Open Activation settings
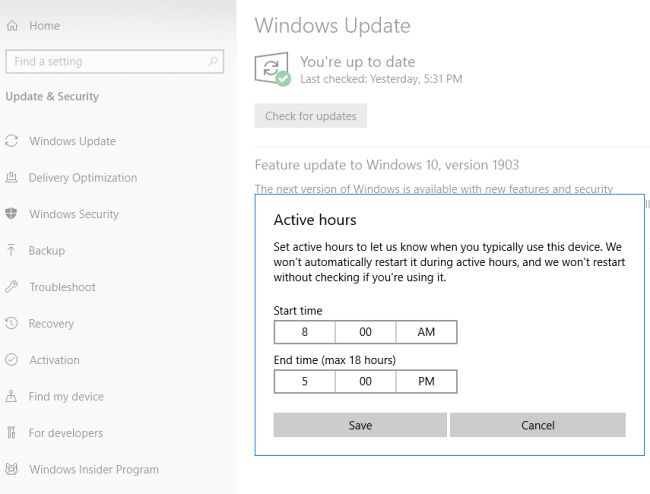Image resolution: width=650 pixels, height=494 pixels. coord(54,360)
